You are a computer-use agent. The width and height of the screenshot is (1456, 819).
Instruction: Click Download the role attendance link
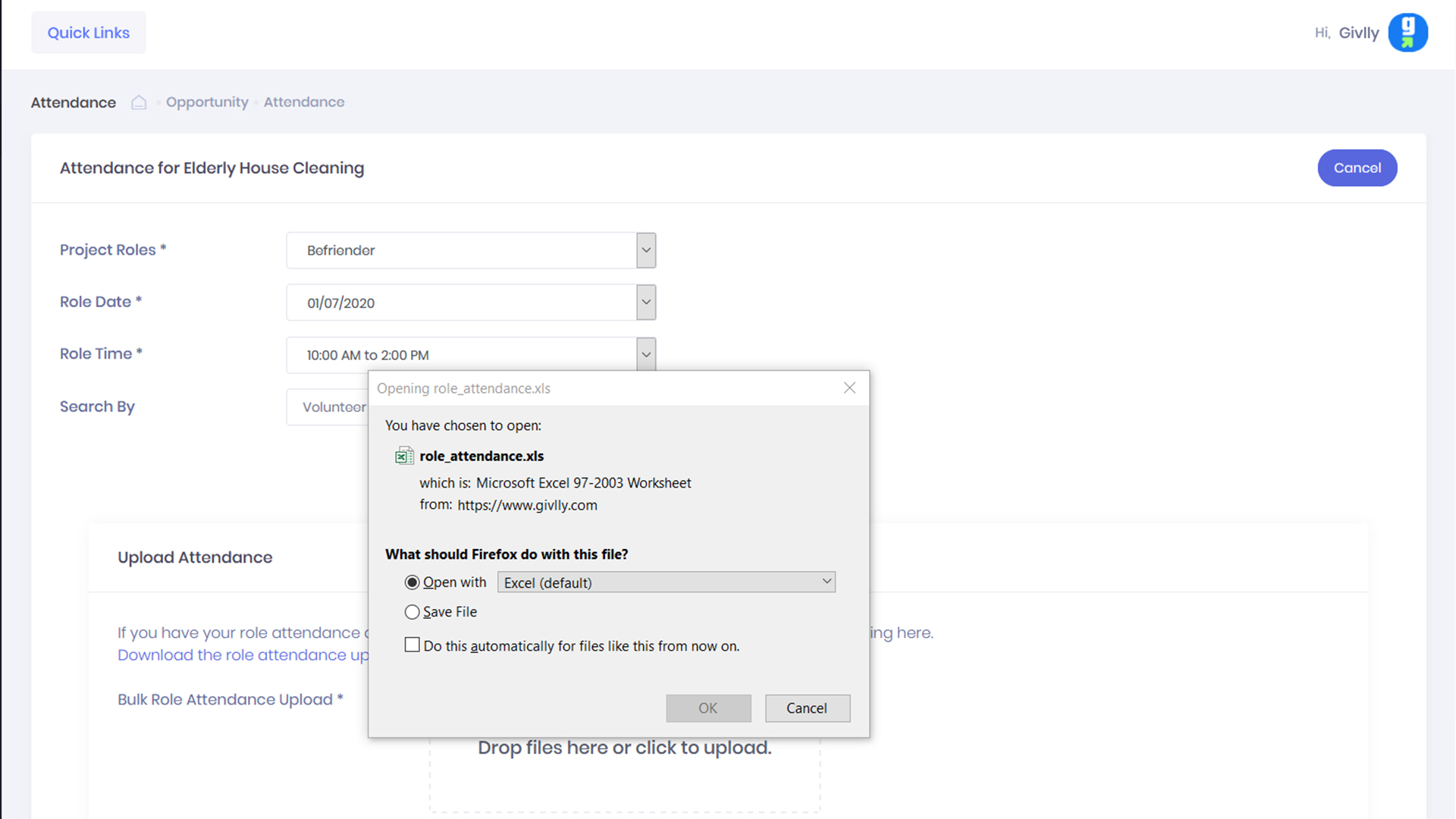click(243, 655)
